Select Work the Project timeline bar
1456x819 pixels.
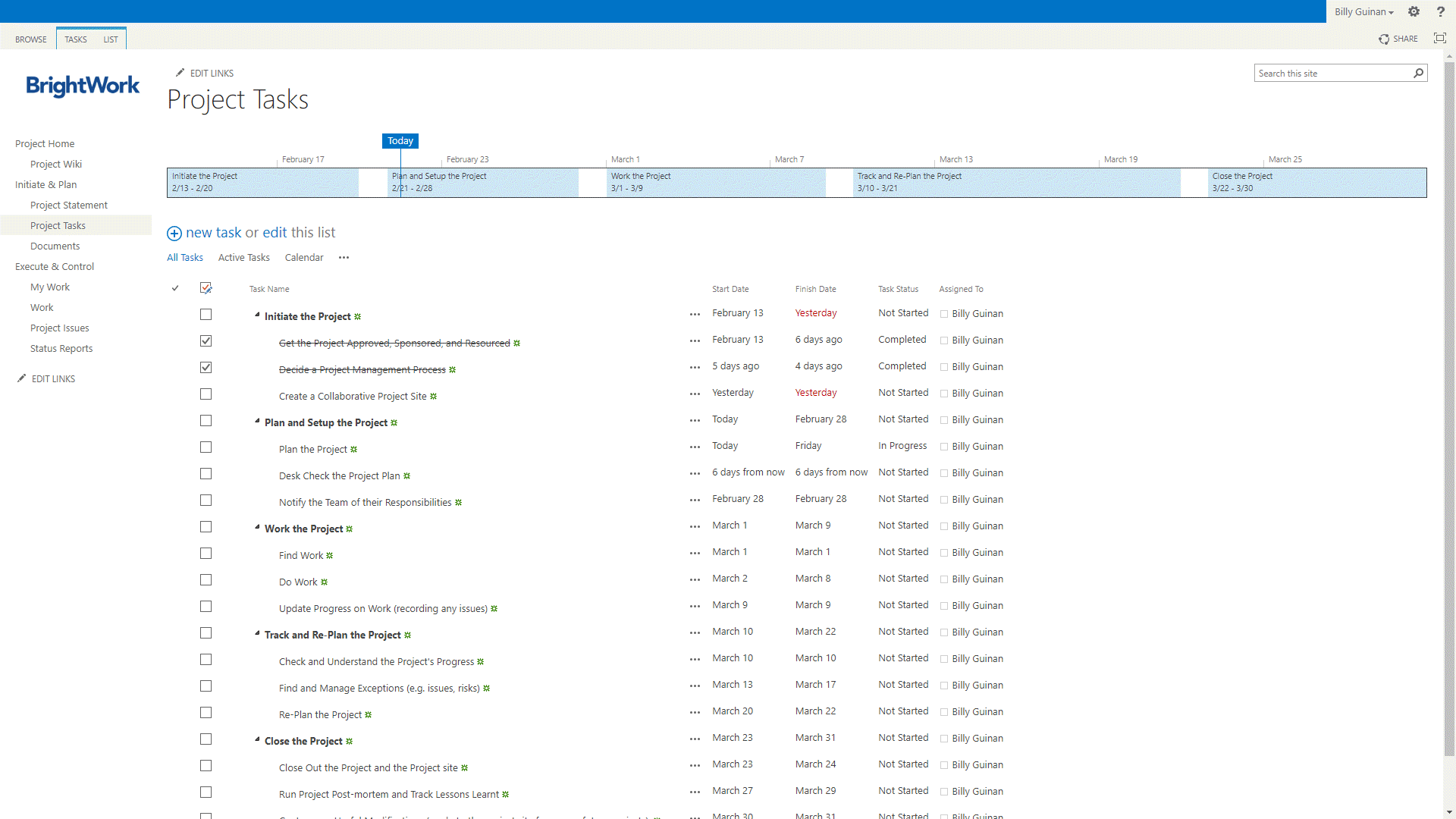(716, 182)
